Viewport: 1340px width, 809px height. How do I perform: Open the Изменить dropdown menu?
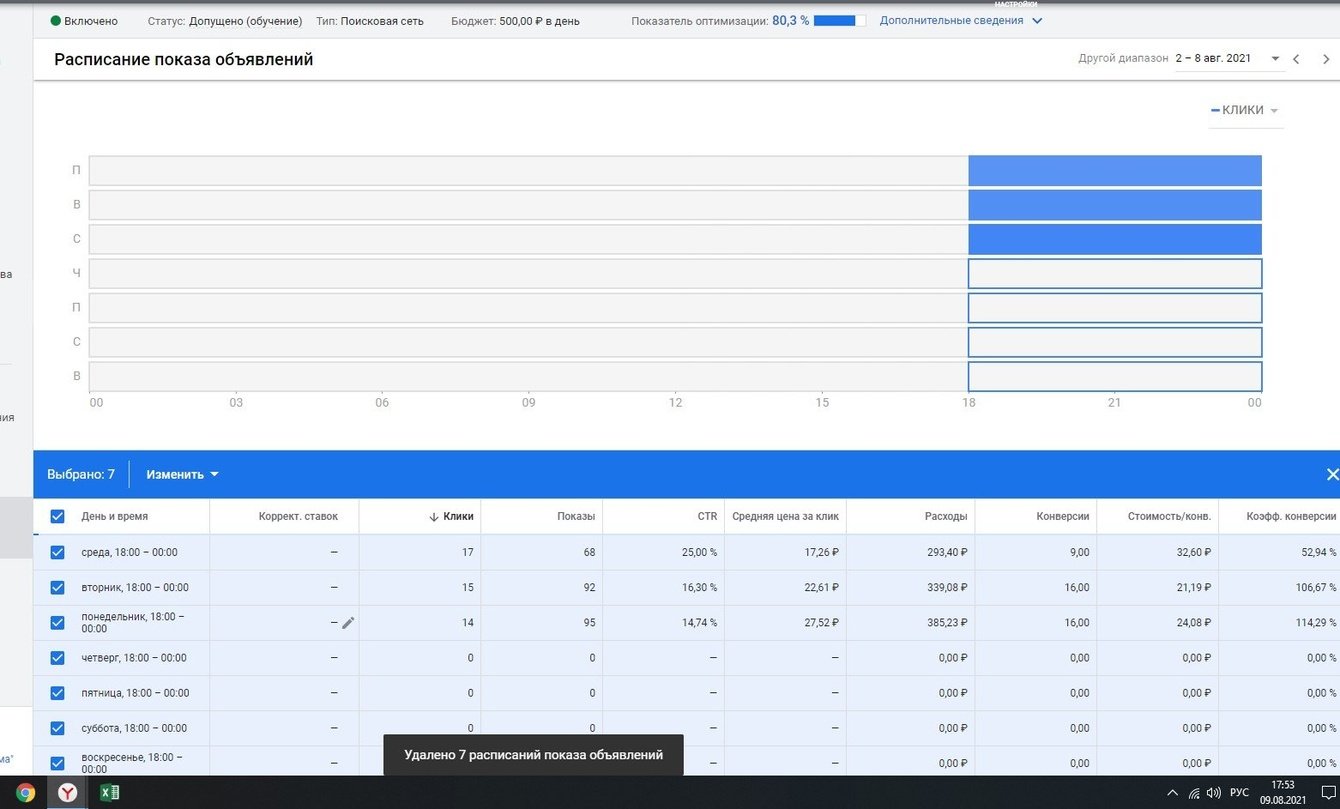pos(182,475)
